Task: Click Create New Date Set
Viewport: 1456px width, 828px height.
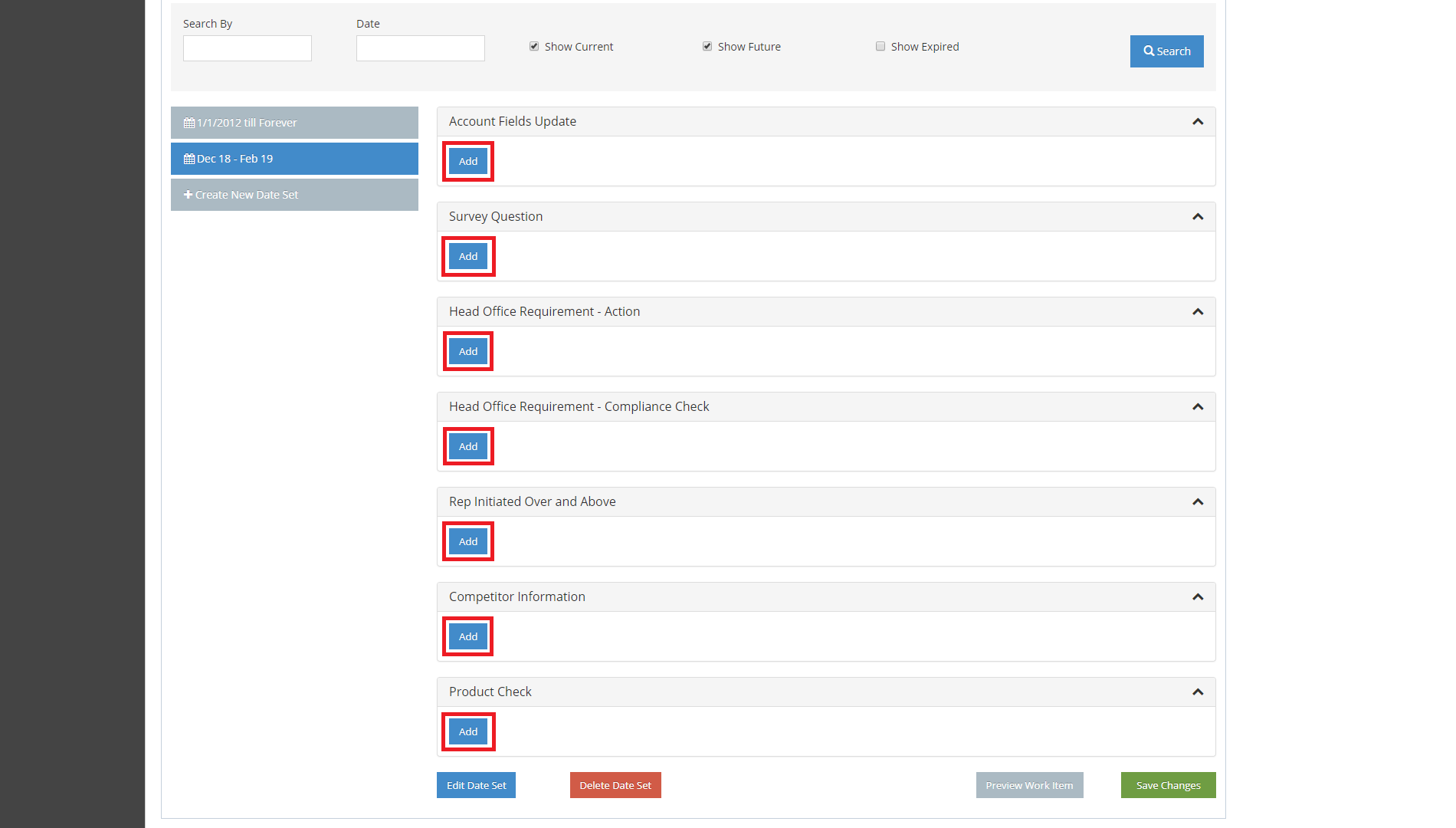Action: 294,195
